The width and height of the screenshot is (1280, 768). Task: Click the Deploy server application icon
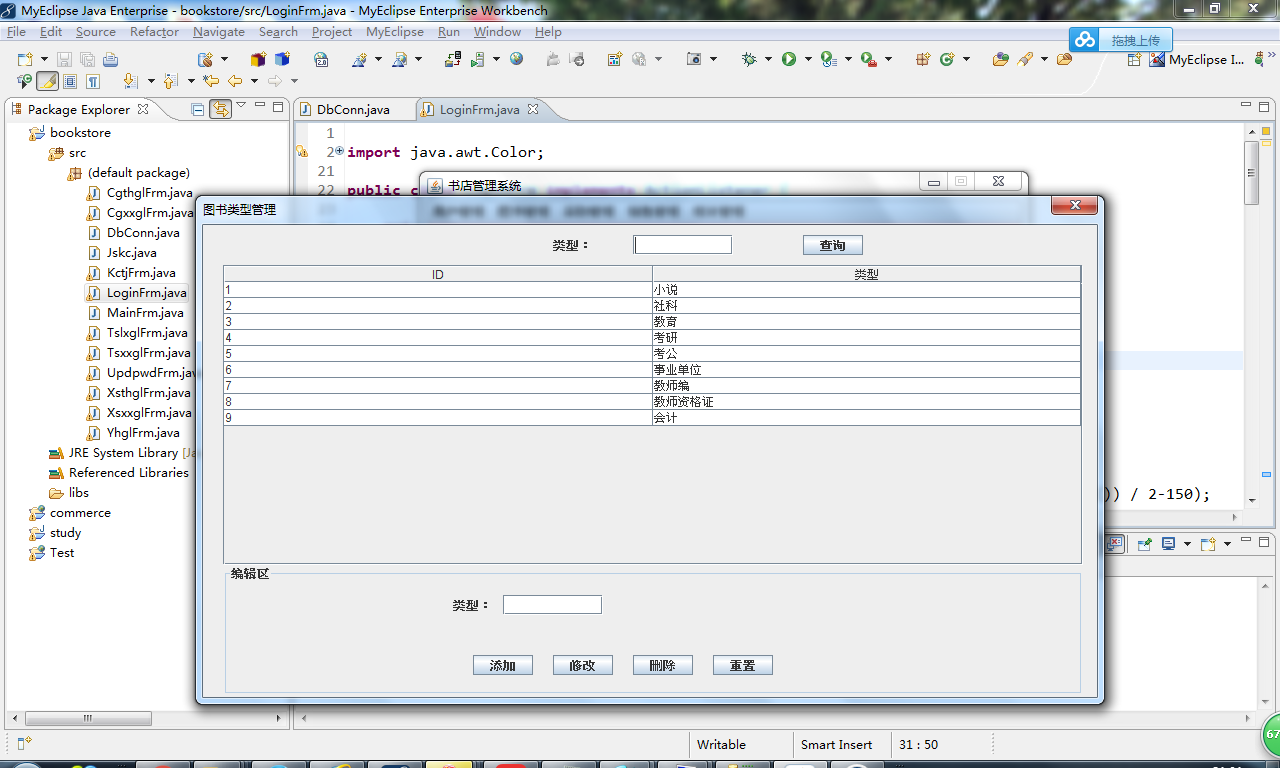(x=453, y=59)
